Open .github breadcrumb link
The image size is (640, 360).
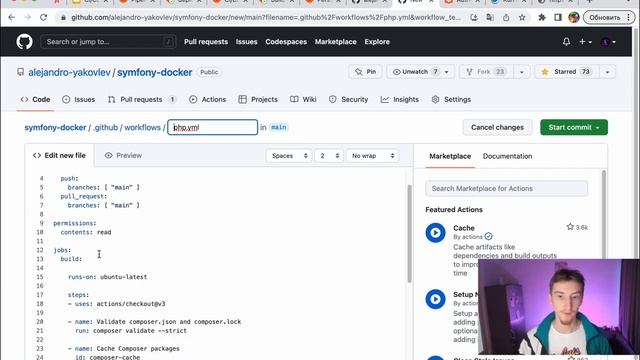105,127
